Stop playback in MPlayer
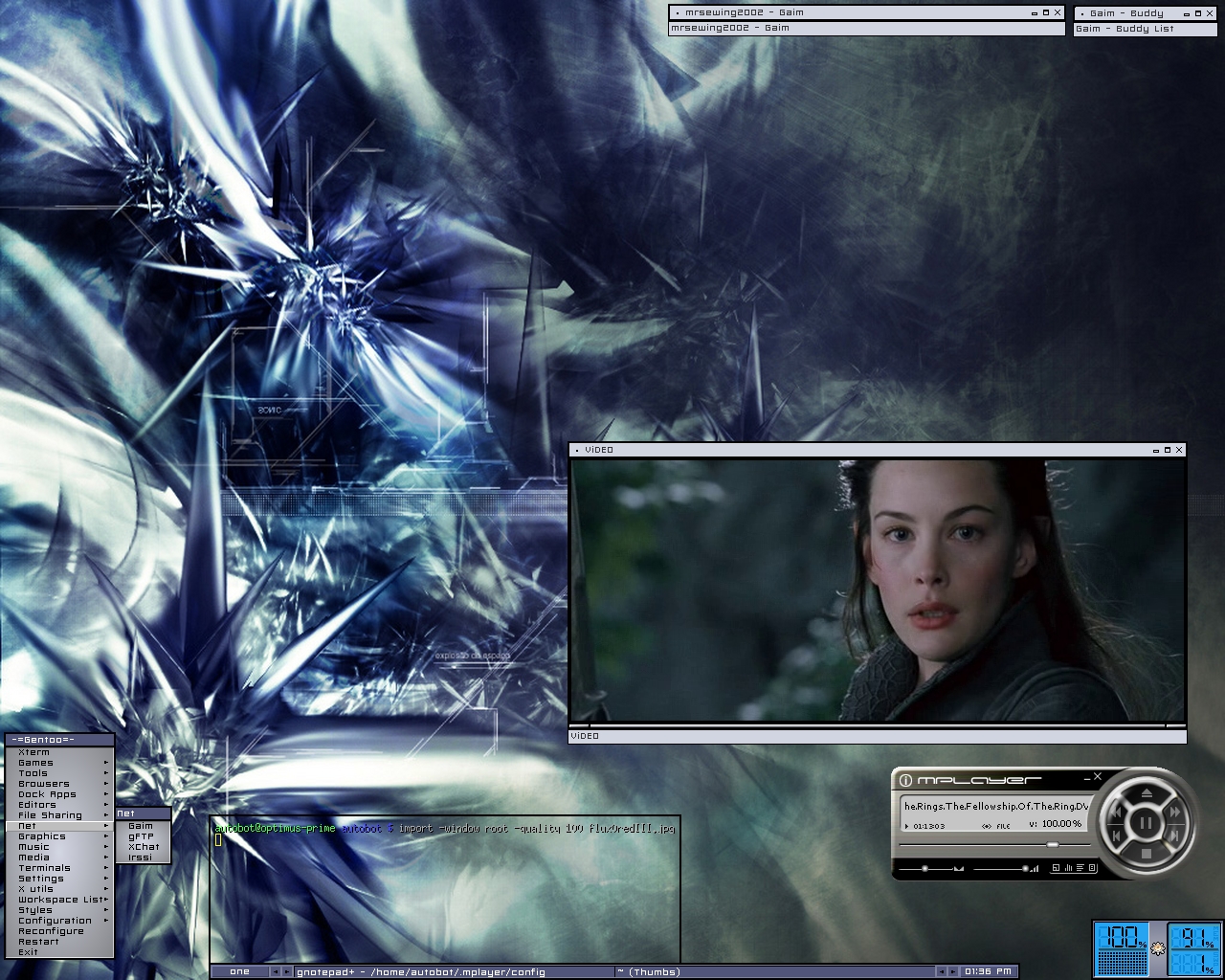The width and height of the screenshot is (1225, 980). pyautogui.click(x=1146, y=853)
